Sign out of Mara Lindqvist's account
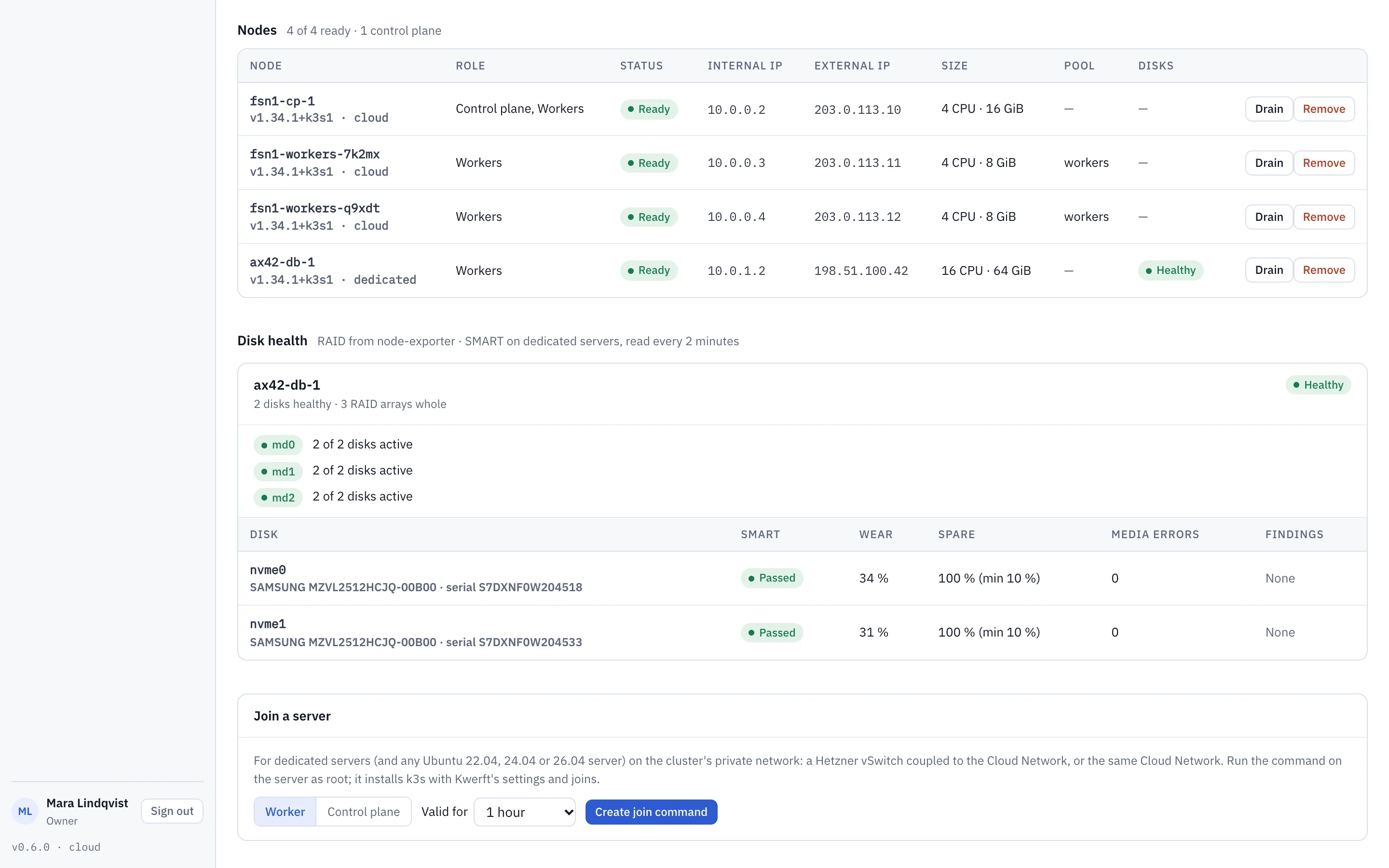The height and width of the screenshot is (868, 1389). pyautogui.click(x=172, y=811)
